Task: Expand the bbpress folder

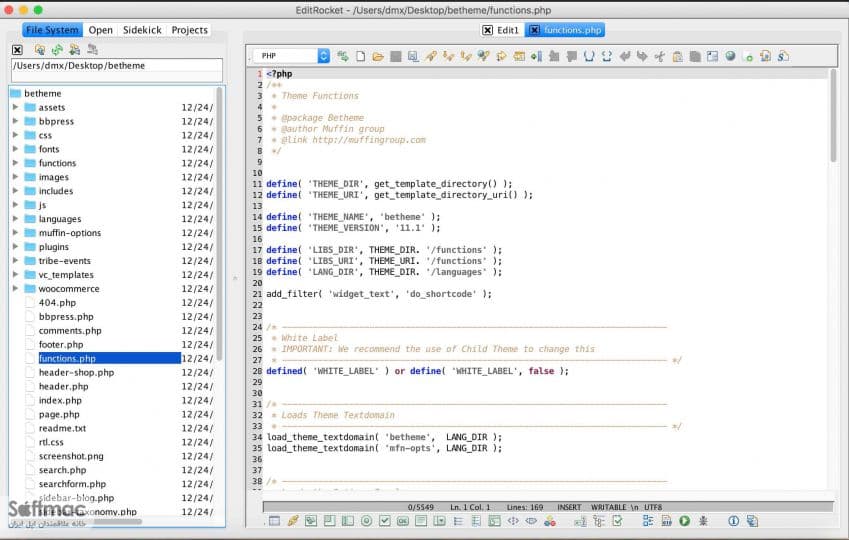Action: tap(16, 121)
